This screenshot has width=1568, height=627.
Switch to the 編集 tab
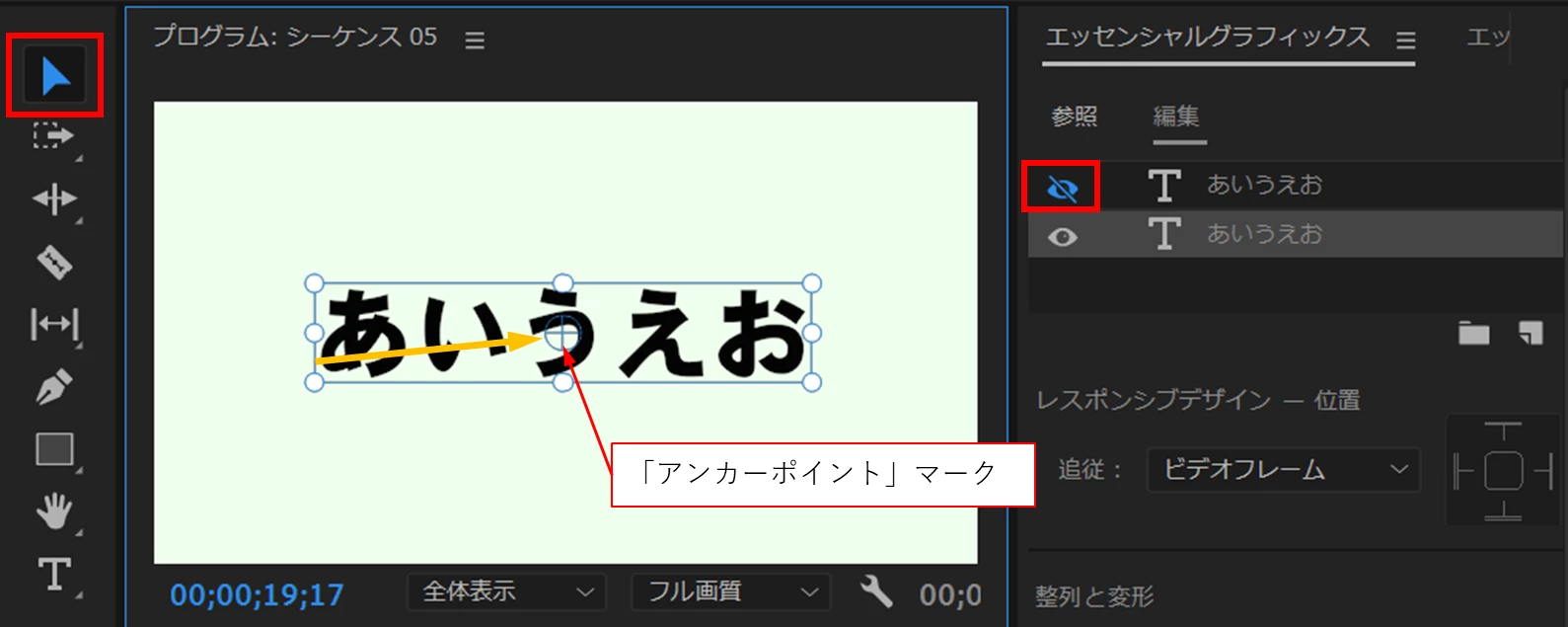1177,117
